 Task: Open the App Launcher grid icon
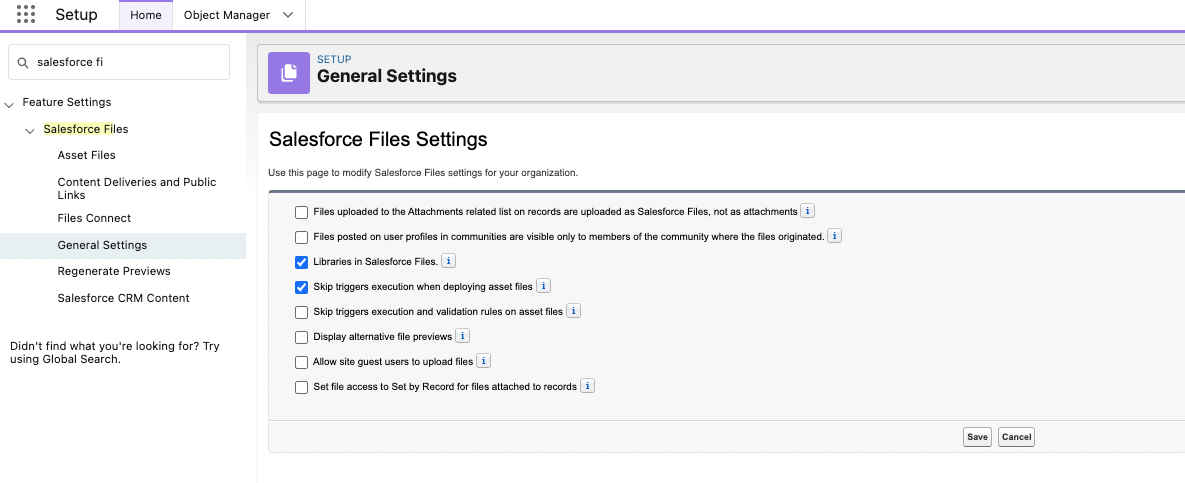(26, 15)
